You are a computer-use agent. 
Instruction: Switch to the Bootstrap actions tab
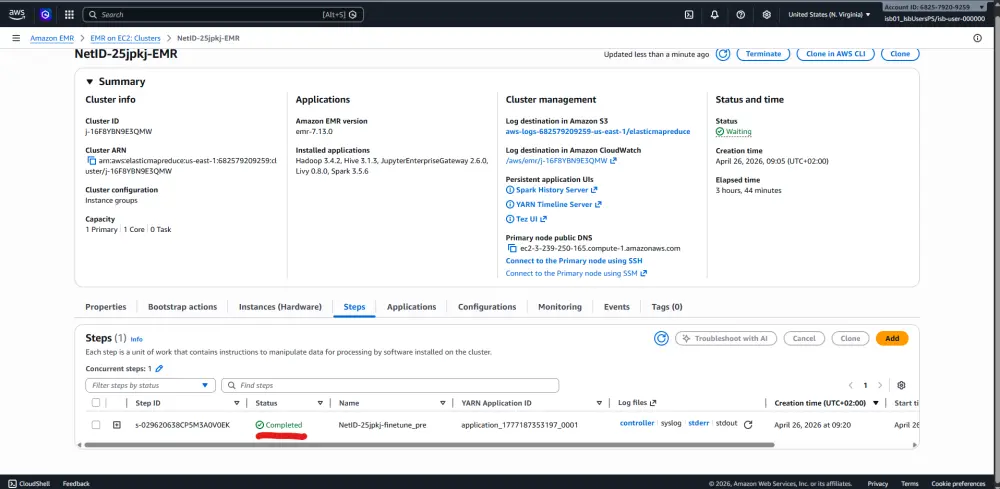point(182,307)
